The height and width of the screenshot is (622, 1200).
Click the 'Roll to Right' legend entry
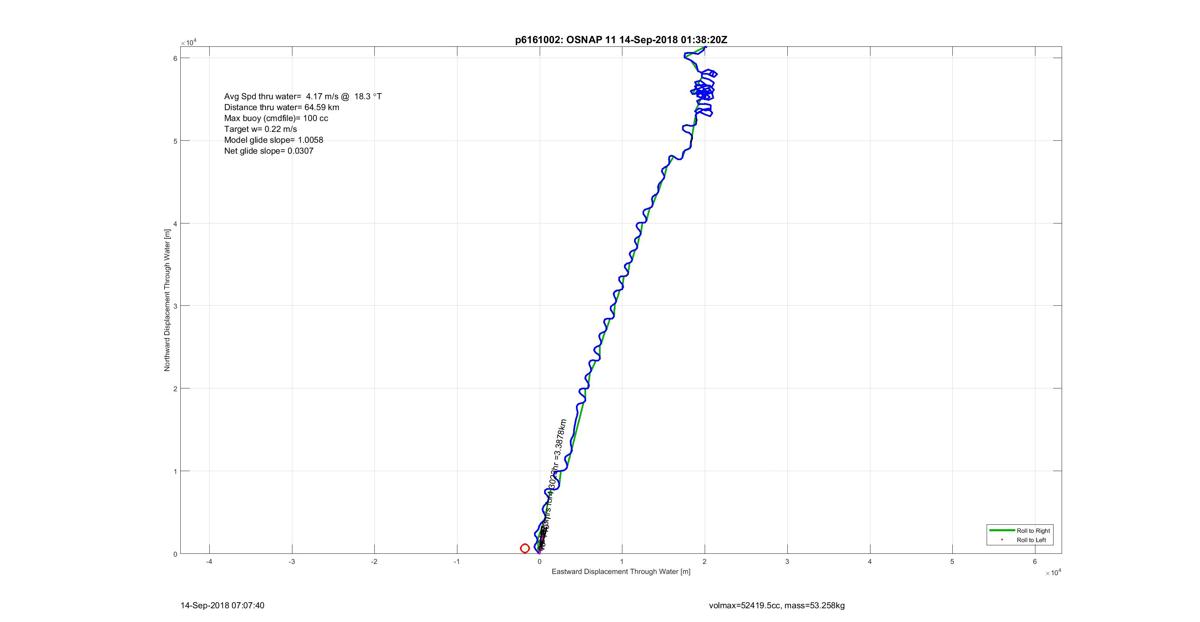[1020, 530]
